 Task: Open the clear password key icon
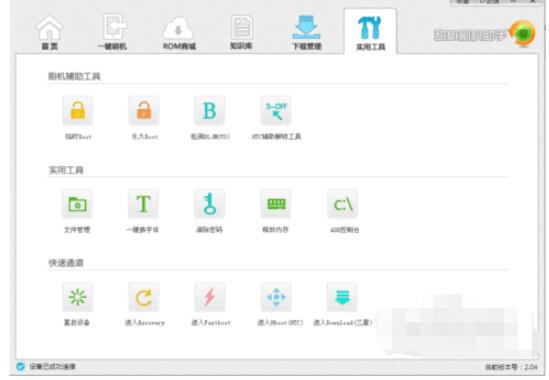(209, 204)
